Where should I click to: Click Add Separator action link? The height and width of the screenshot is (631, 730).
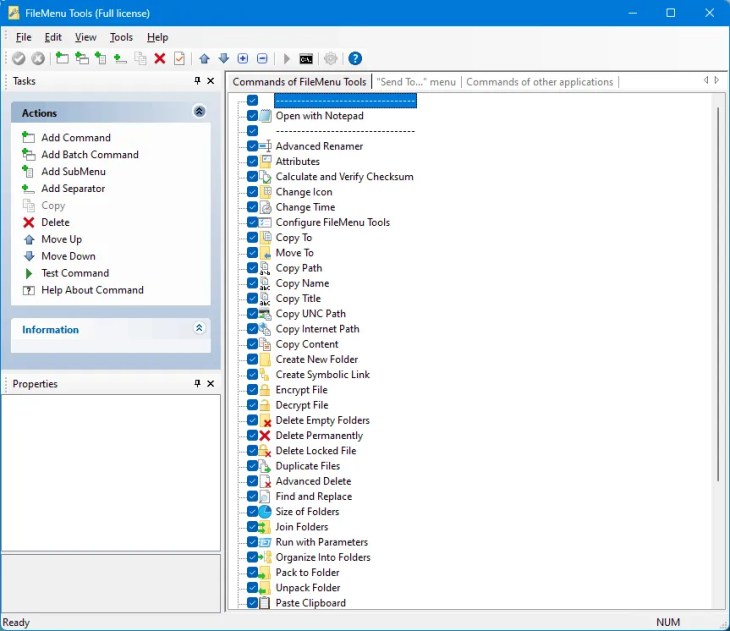pos(73,189)
